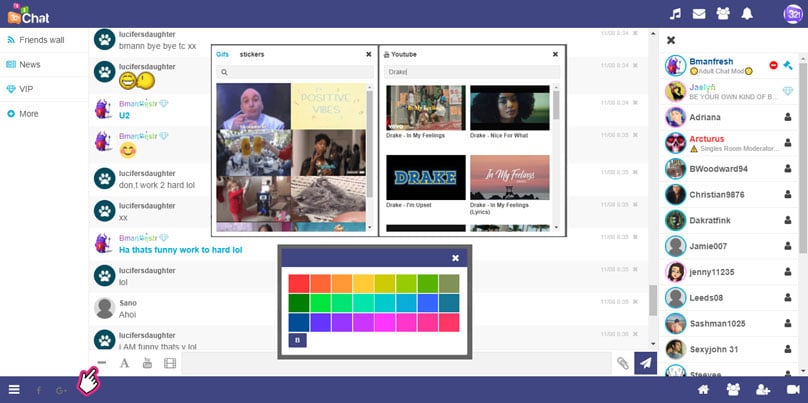Open the user avatar menu at top right
Screen dimensions: 808x403
(x=791, y=14)
